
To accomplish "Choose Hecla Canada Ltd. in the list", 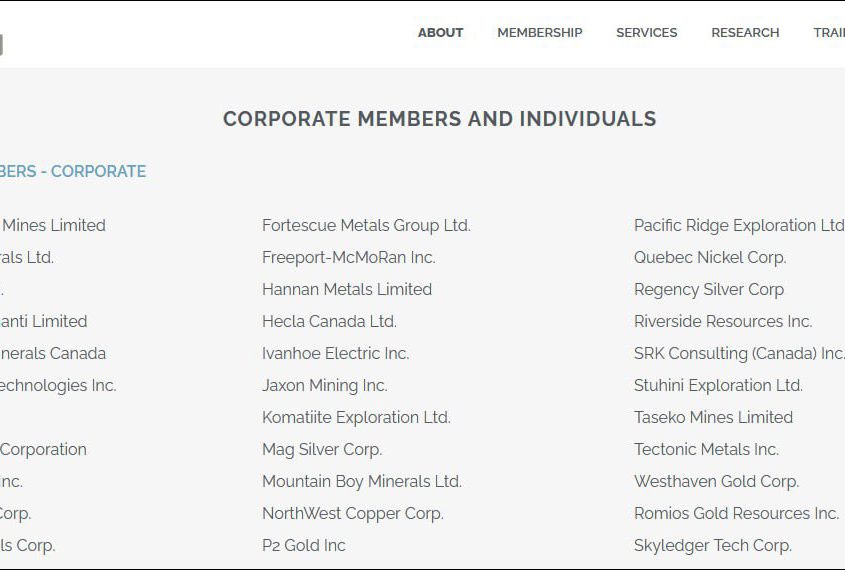I will pyautogui.click(x=329, y=322).
